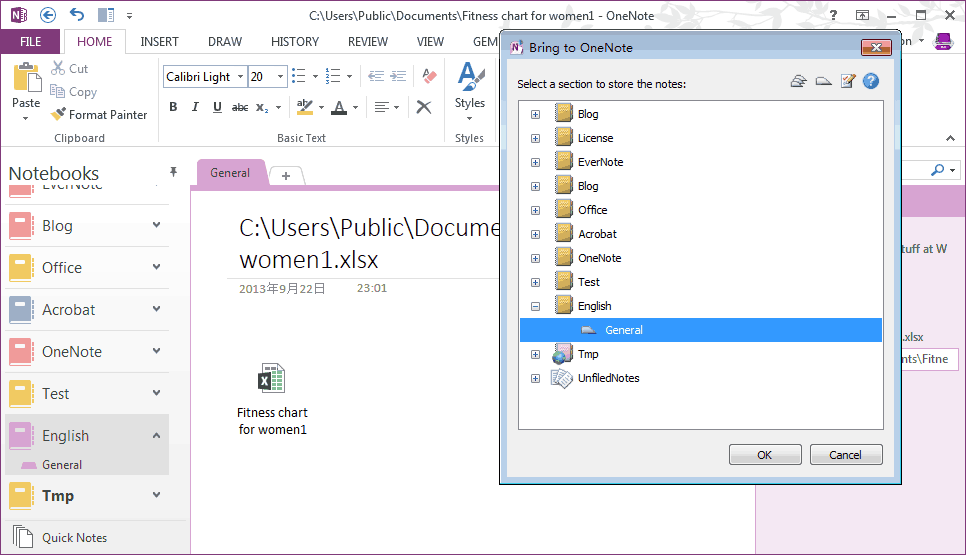
Task: Expand the Office notebook in sidebar
Action: pyautogui.click(x=156, y=267)
